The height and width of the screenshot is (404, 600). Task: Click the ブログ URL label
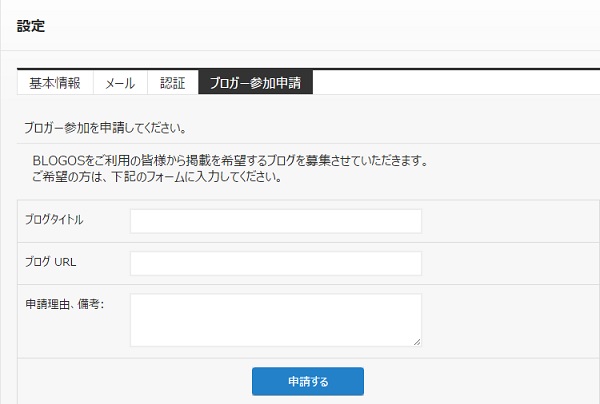pos(51,262)
